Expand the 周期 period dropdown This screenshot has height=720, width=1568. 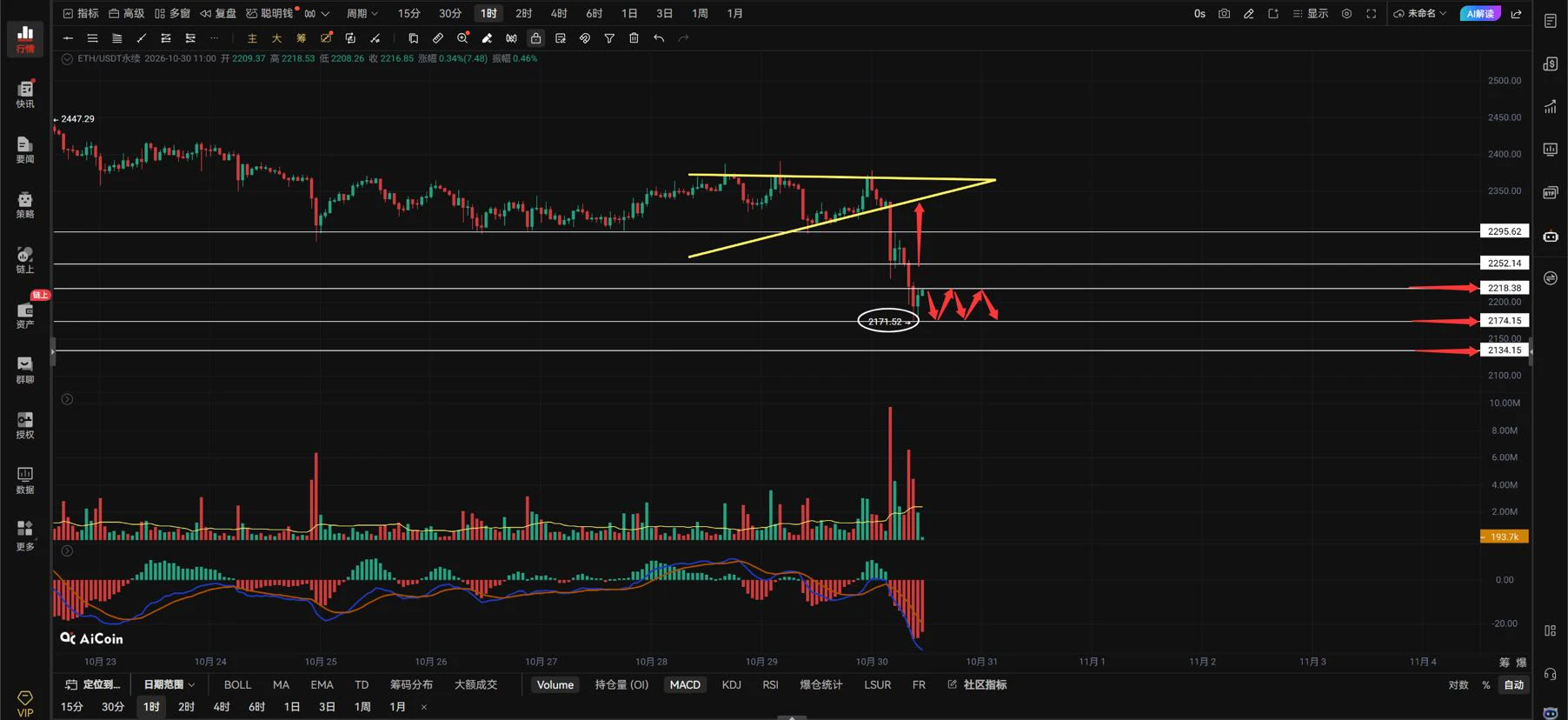click(x=362, y=14)
